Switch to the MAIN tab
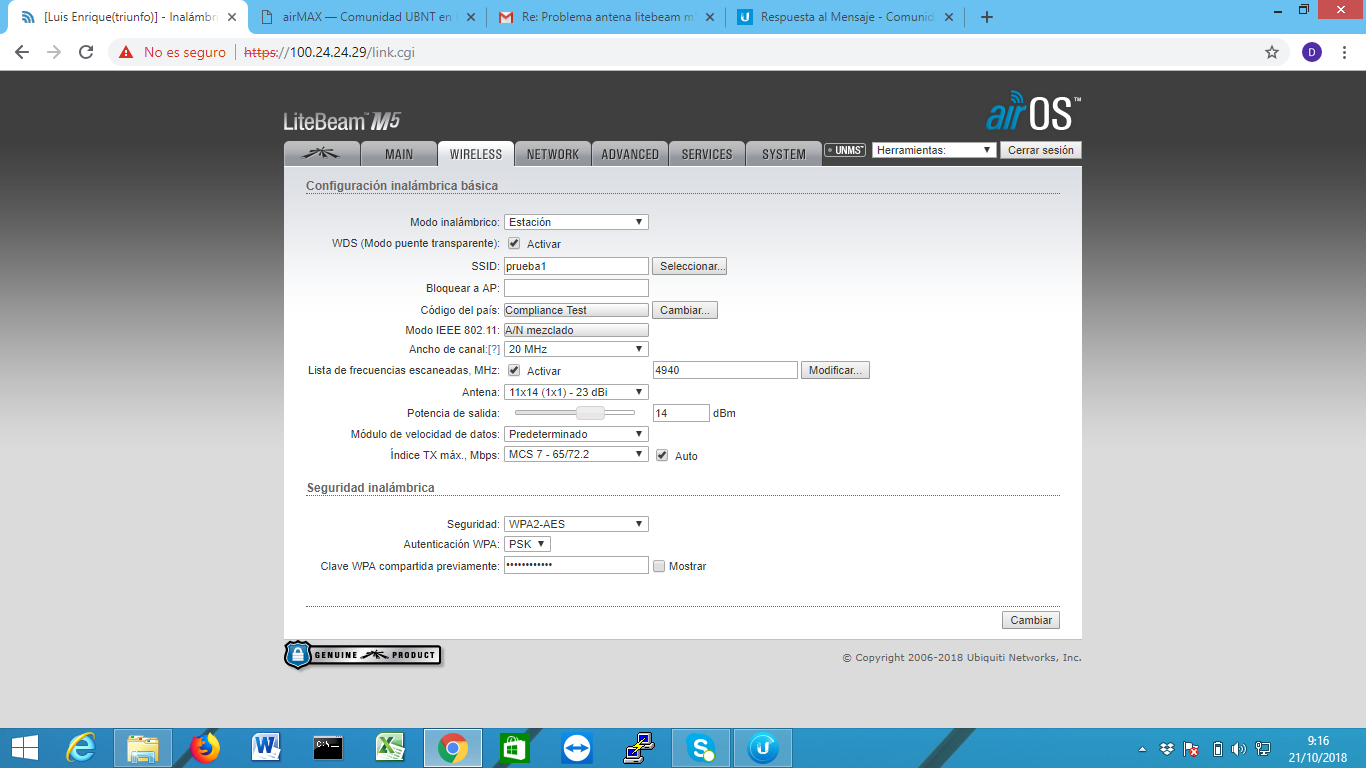Viewport: 1366px width, 768px height. pyautogui.click(x=399, y=154)
